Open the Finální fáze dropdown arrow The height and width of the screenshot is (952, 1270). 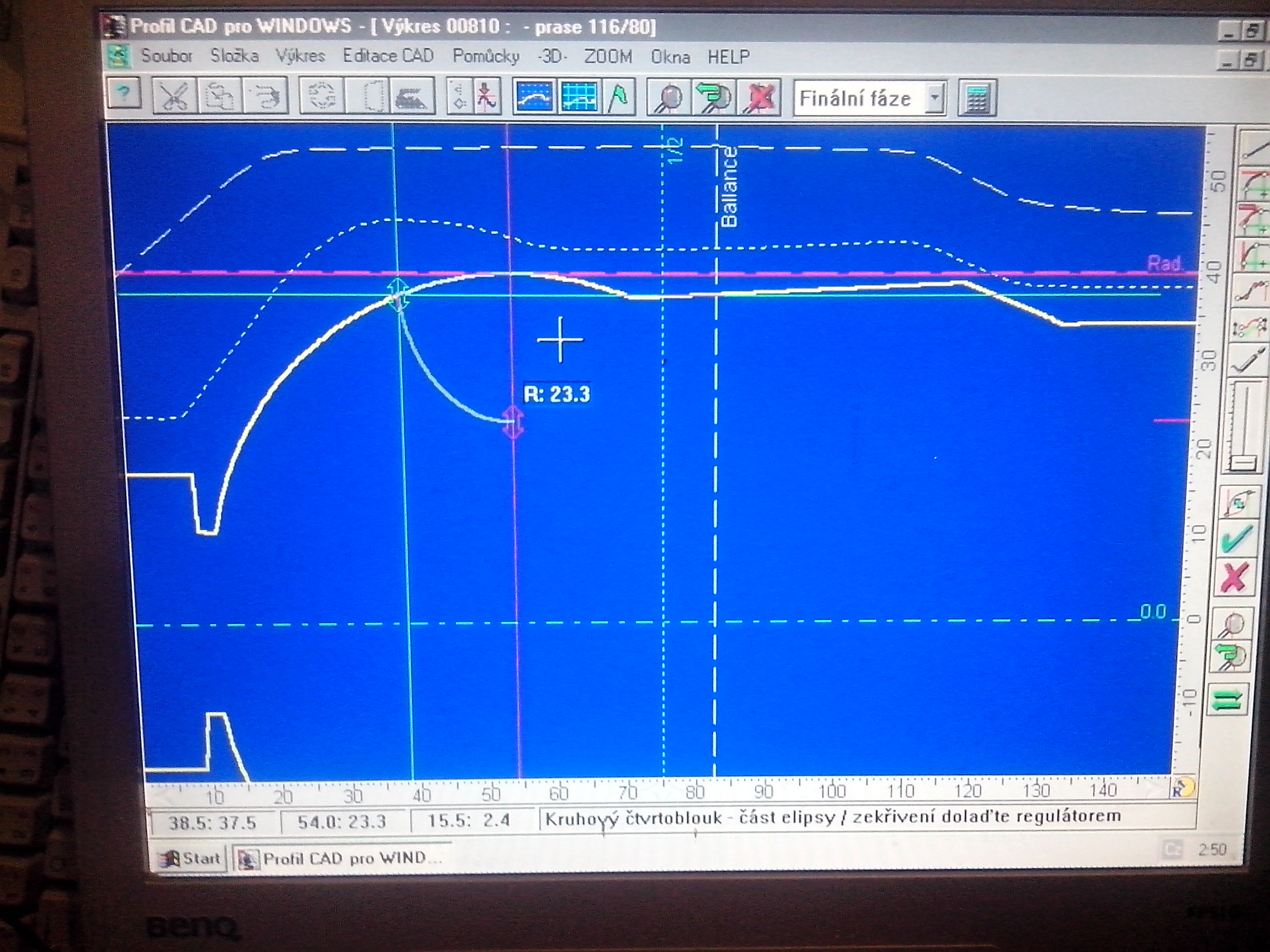(935, 98)
